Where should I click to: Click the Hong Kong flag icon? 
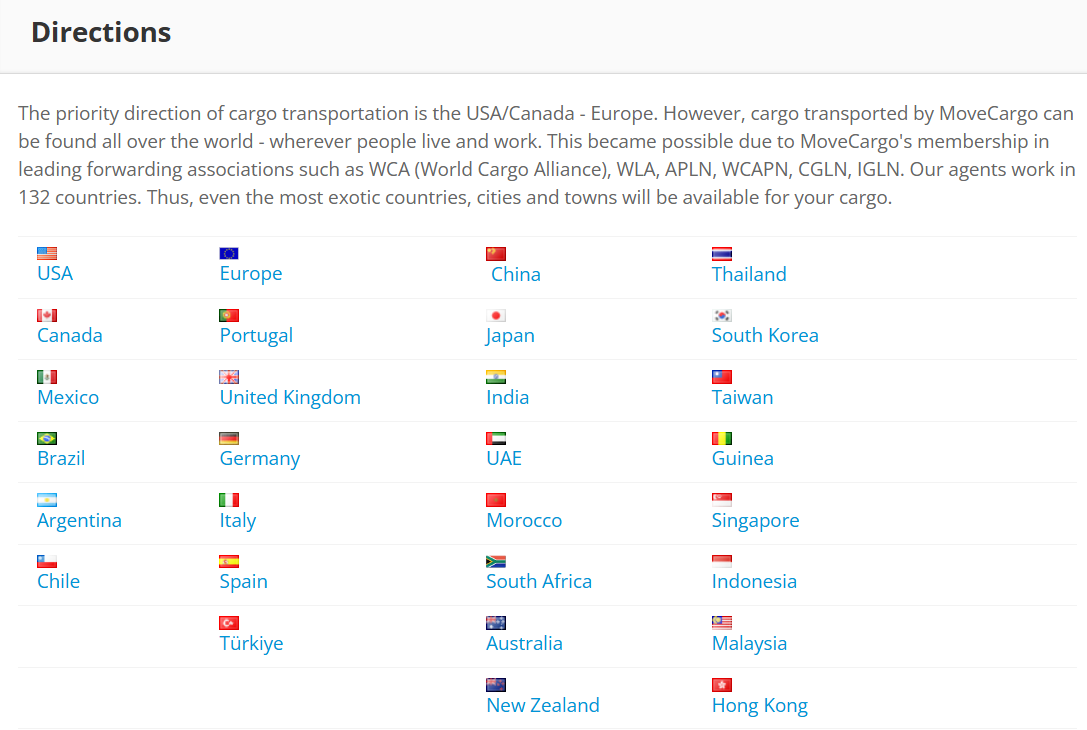(x=722, y=685)
